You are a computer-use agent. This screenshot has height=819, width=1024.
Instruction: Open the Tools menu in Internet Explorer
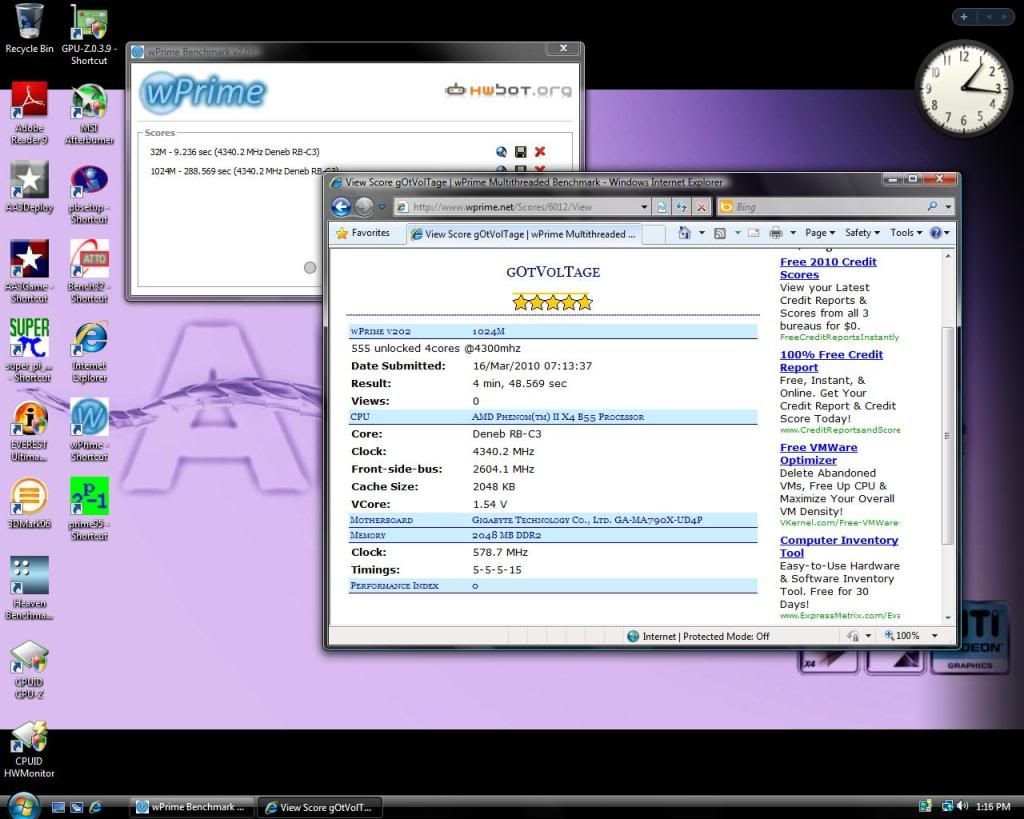click(x=905, y=233)
